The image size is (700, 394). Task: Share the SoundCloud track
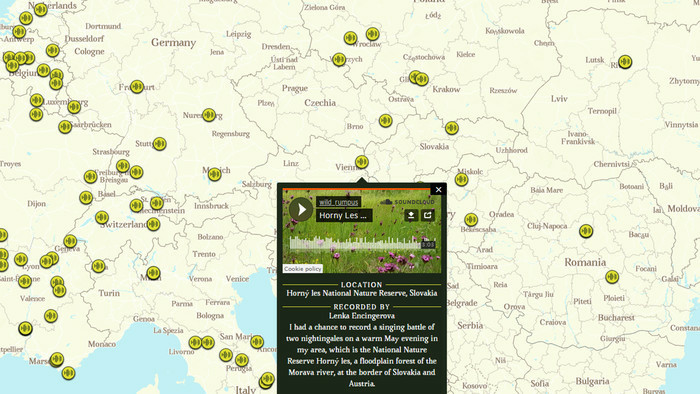(428, 216)
